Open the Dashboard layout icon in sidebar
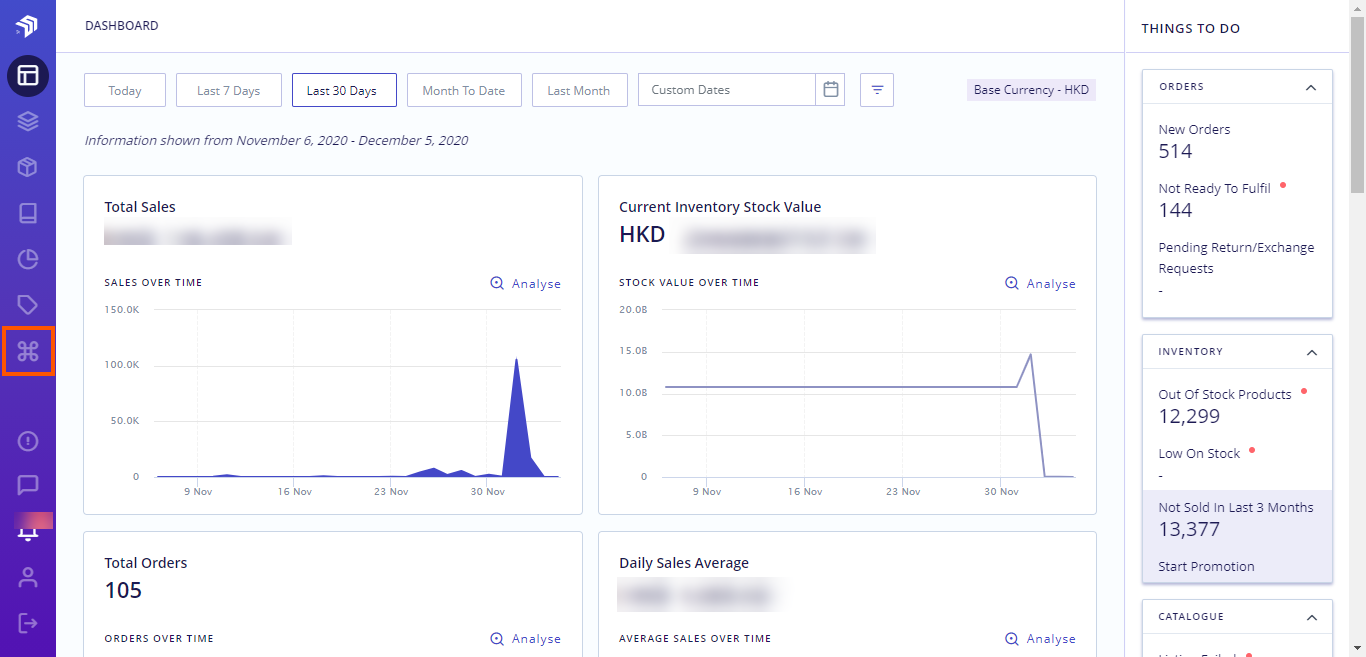Image resolution: width=1366 pixels, height=657 pixels. click(x=28, y=75)
